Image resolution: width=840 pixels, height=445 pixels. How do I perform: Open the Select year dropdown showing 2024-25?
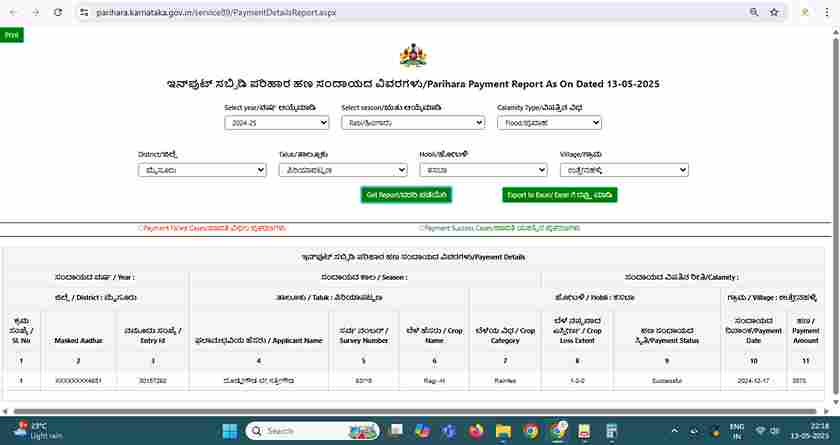[x=276, y=123]
